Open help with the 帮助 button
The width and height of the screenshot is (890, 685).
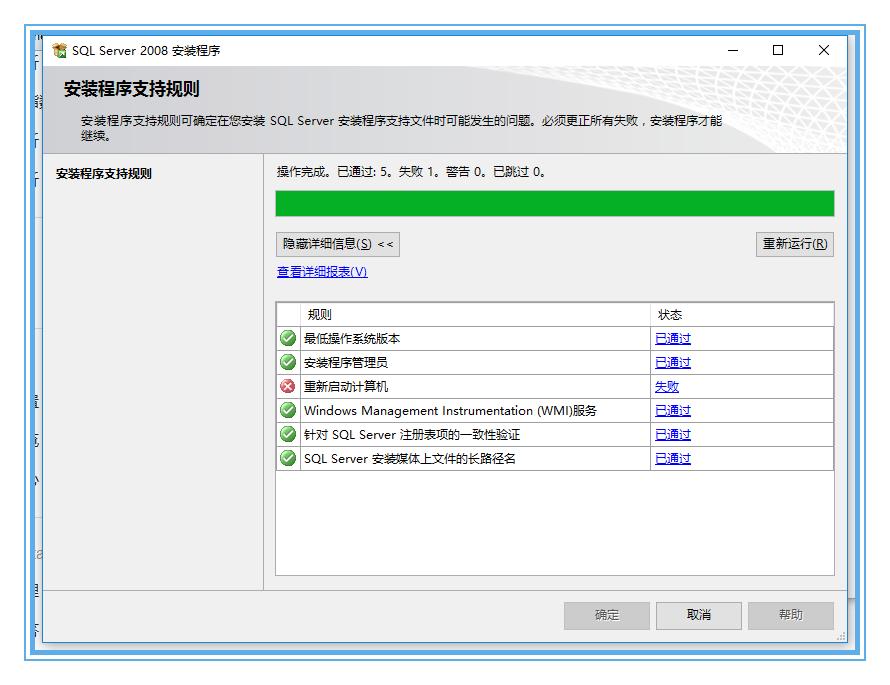tap(791, 615)
